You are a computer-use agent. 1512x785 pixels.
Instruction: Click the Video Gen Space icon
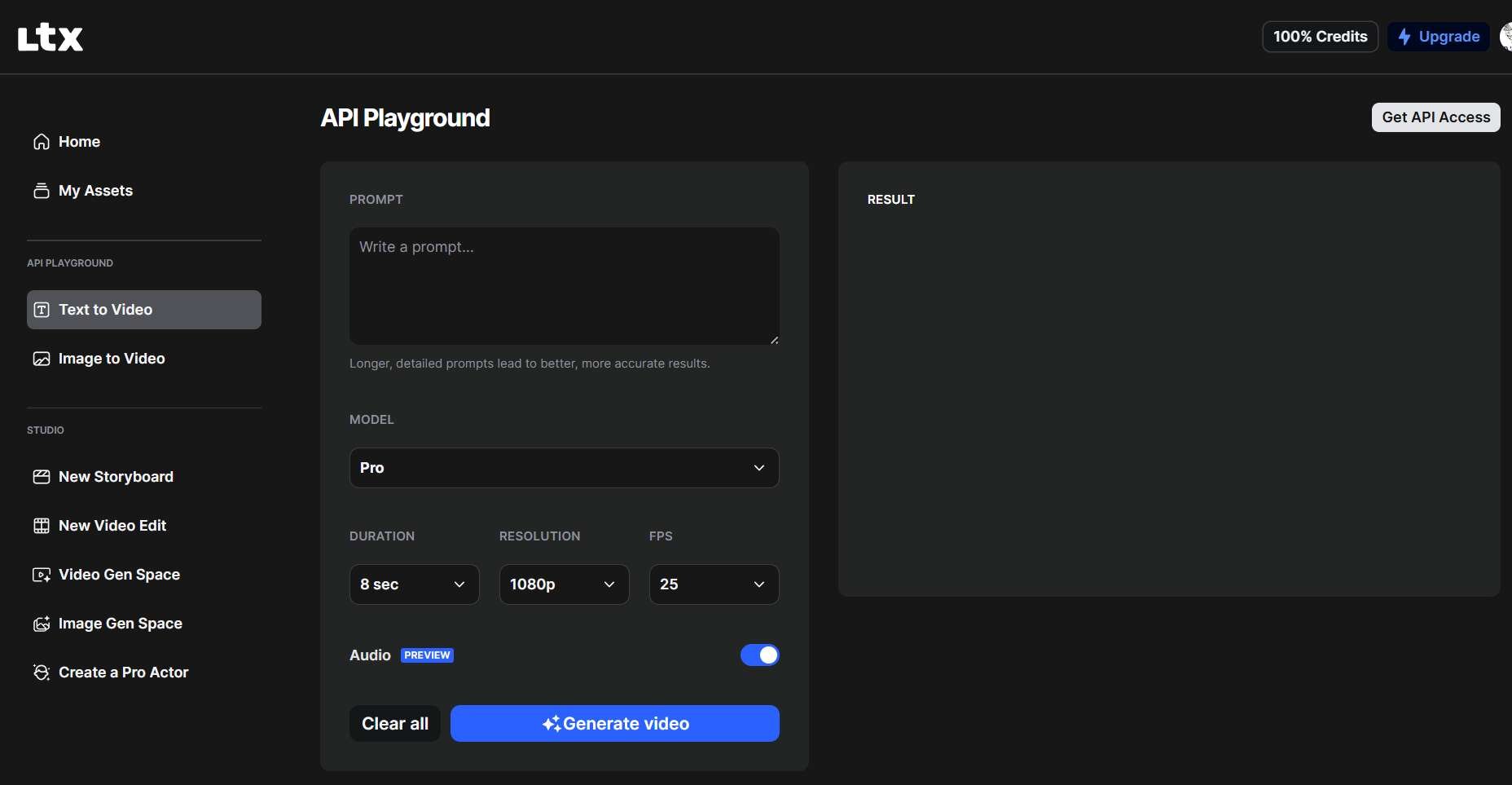coord(42,575)
